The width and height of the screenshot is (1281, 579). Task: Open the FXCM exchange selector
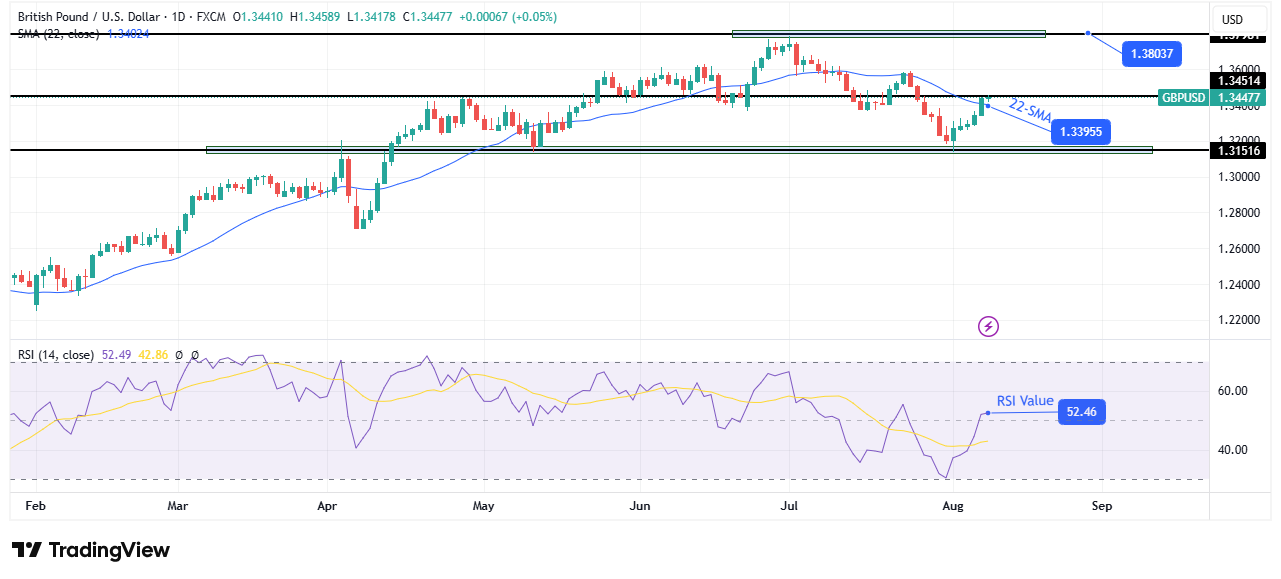pos(212,17)
